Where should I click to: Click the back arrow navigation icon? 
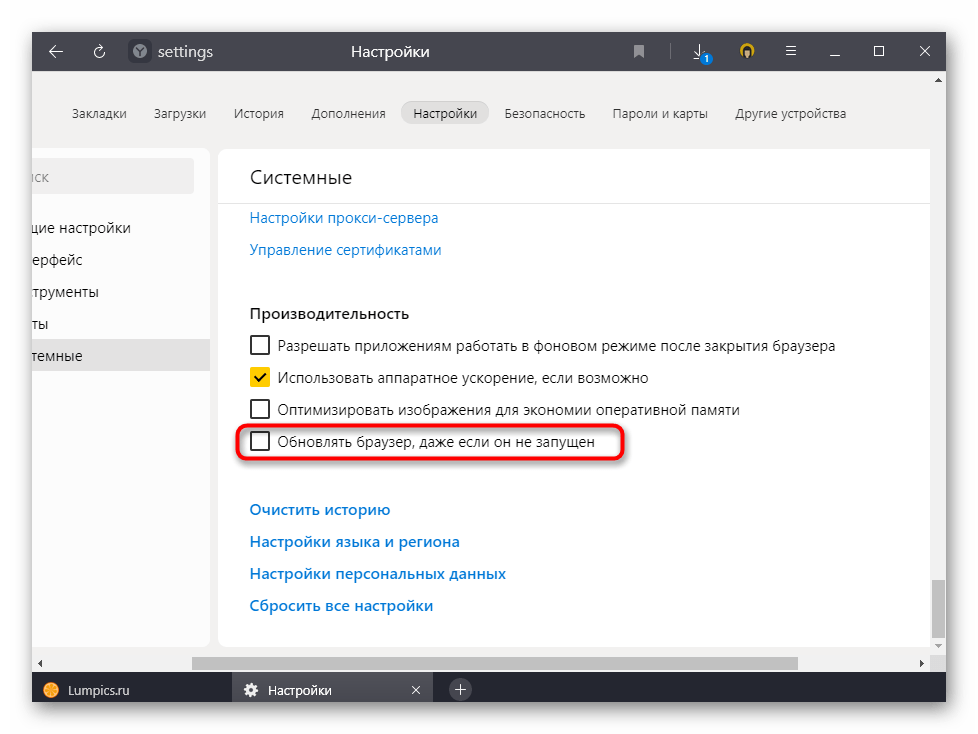[x=56, y=52]
